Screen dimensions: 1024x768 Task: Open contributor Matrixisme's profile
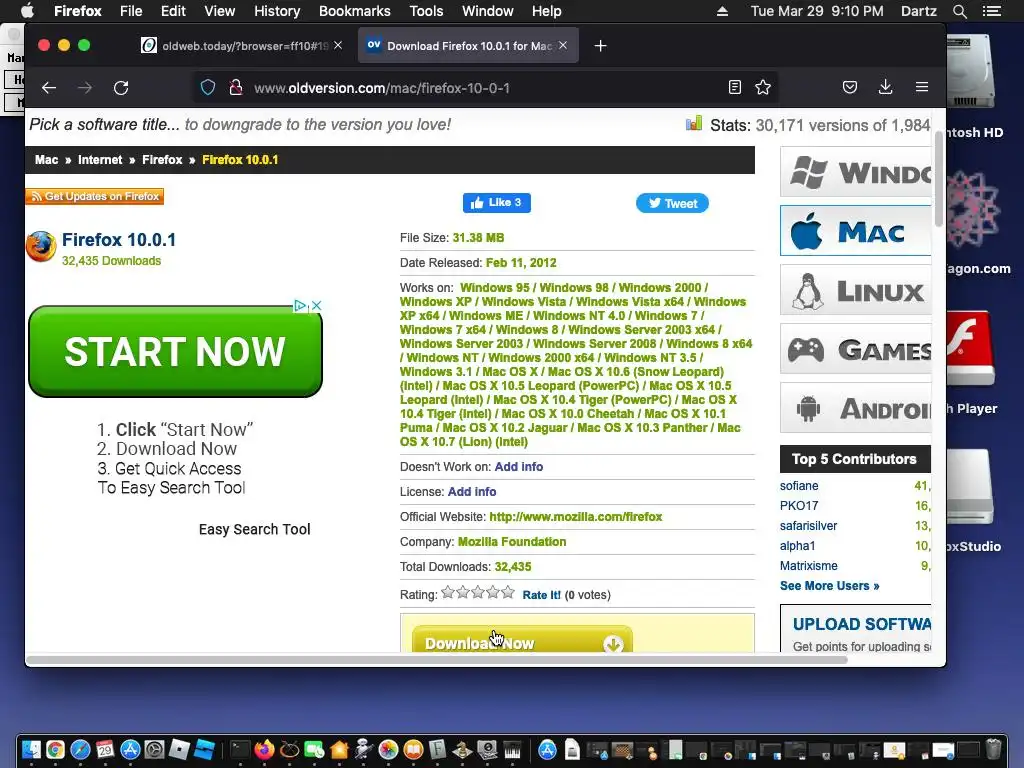click(808, 566)
